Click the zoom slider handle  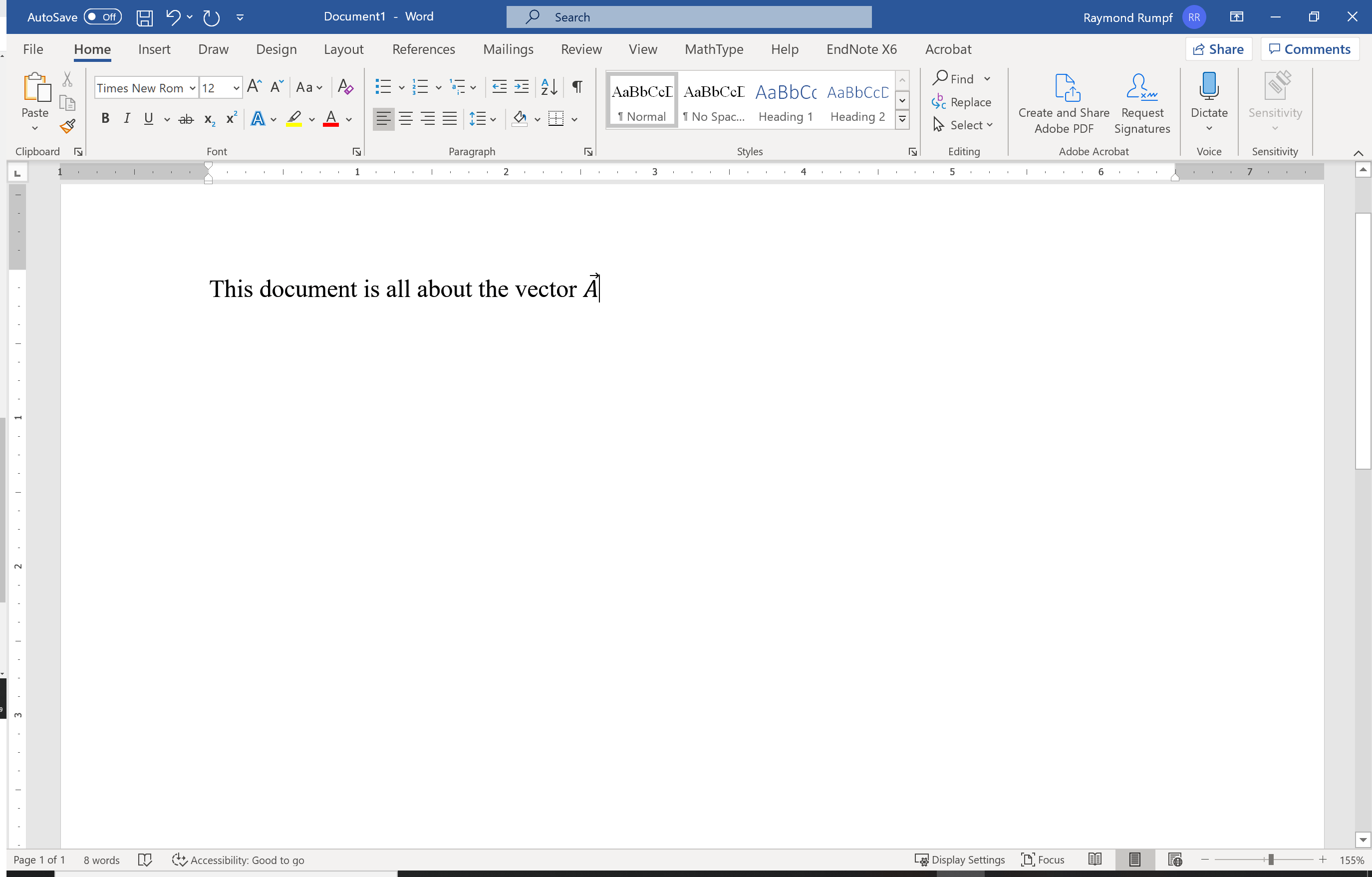tap(1271, 860)
